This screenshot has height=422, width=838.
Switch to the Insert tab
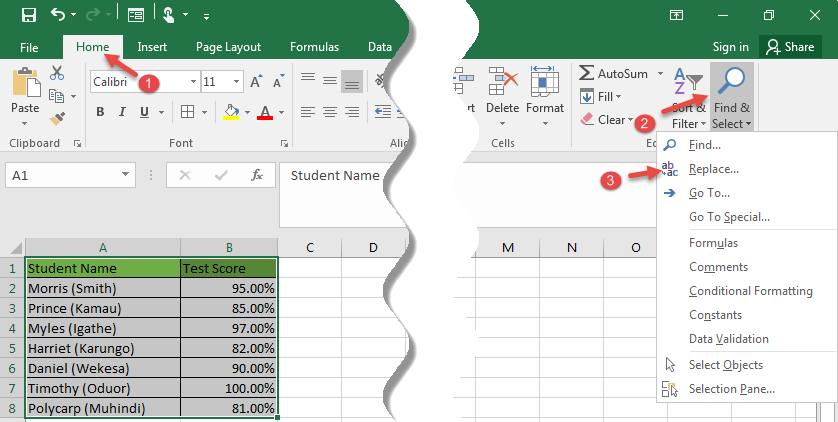152,47
